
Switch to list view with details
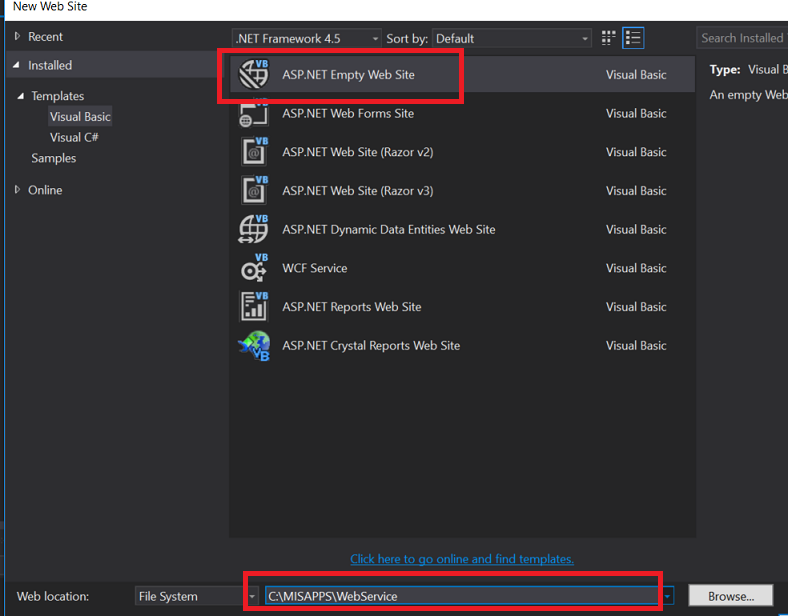click(x=633, y=38)
